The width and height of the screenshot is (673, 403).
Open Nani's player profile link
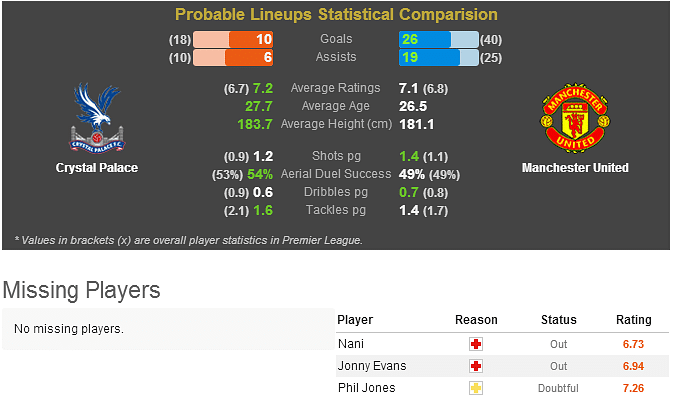coord(351,344)
